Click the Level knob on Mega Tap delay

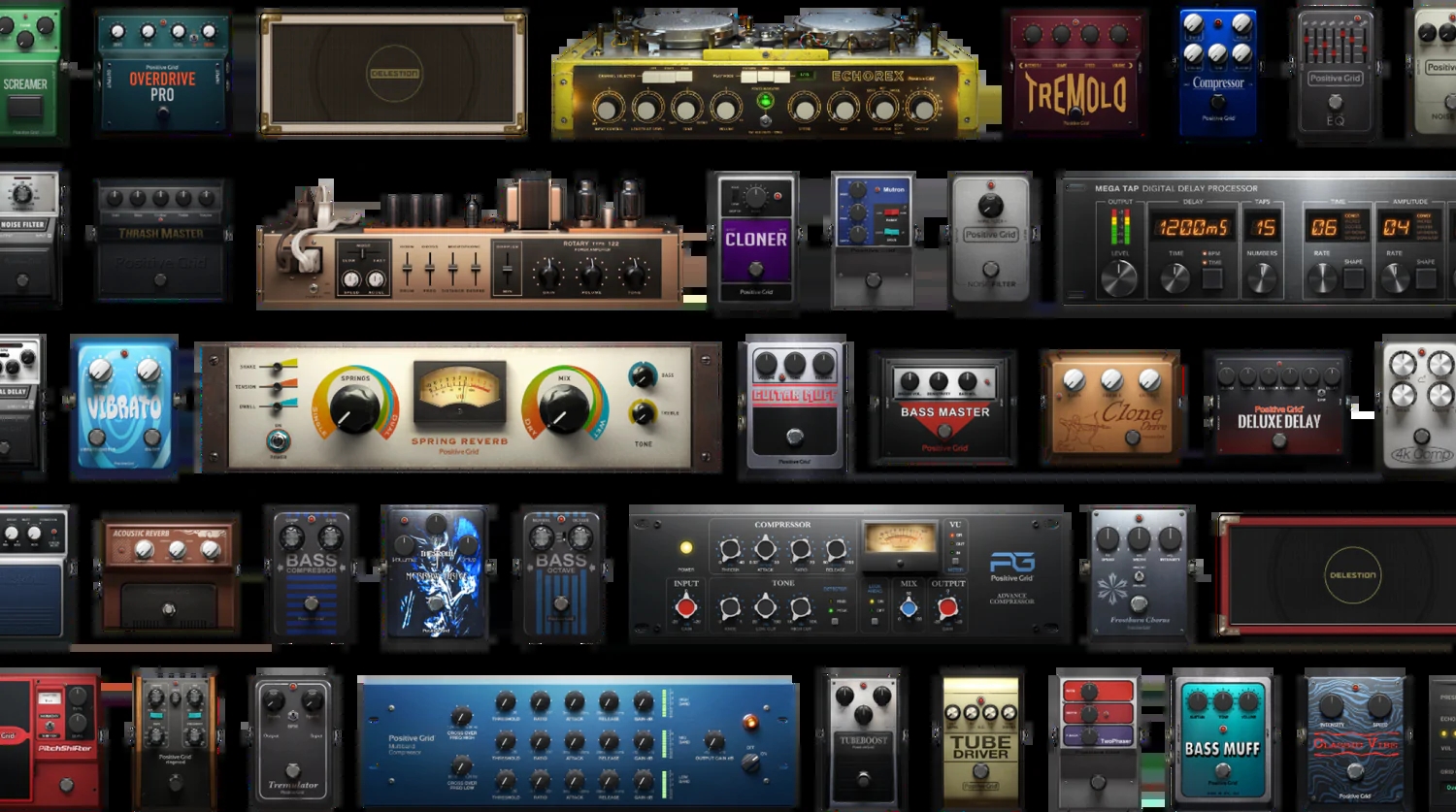point(1119,278)
